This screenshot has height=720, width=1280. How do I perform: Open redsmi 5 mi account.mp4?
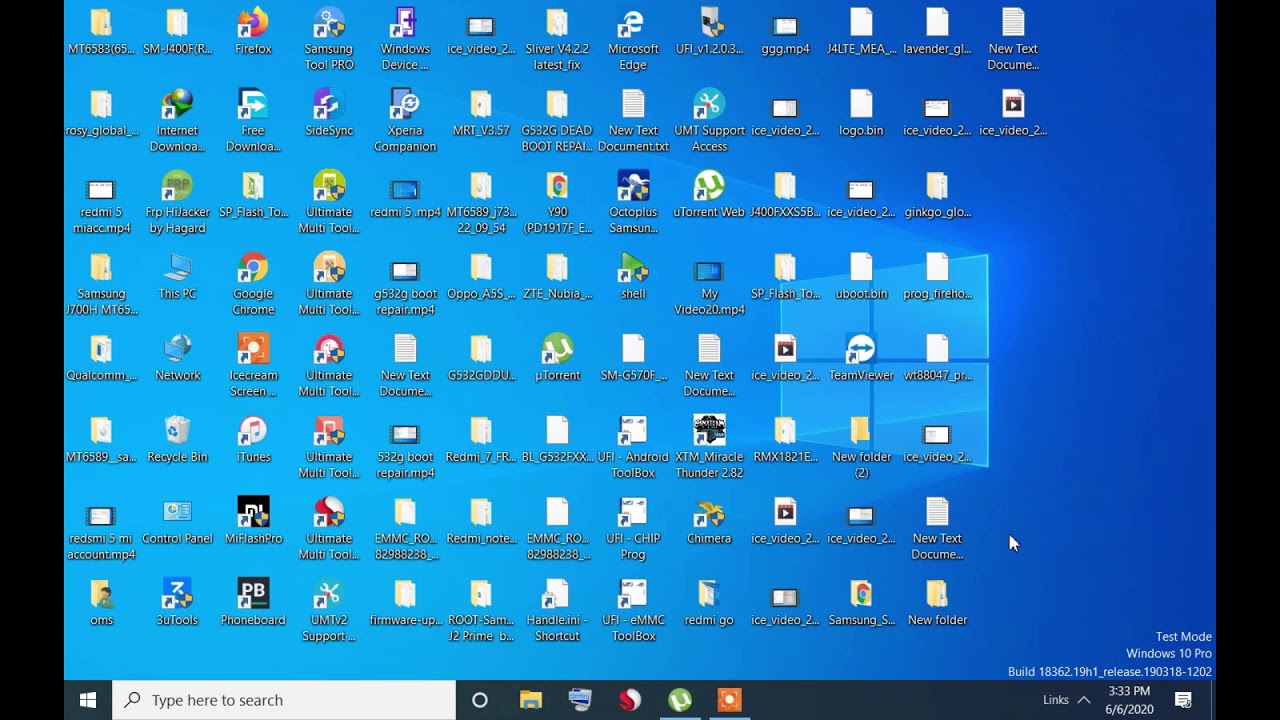[x=101, y=529]
